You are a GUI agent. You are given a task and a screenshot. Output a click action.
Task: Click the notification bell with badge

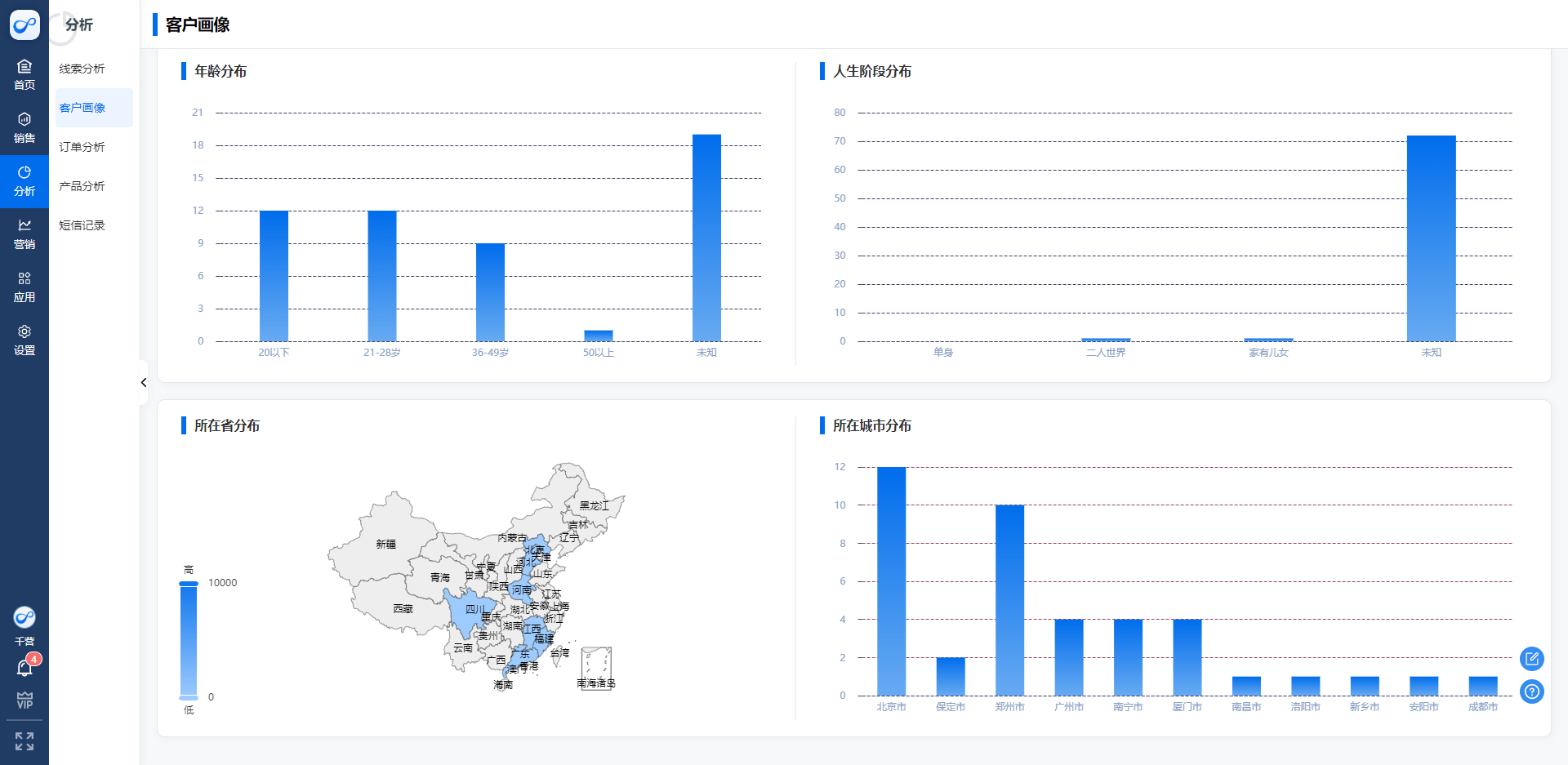pos(24,668)
